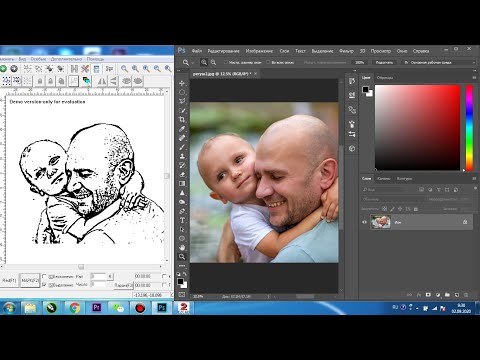Viewport: 480px width, 360px height.
Task: Toggle visibility eye of the Фон layer
Action: point(364,222)
